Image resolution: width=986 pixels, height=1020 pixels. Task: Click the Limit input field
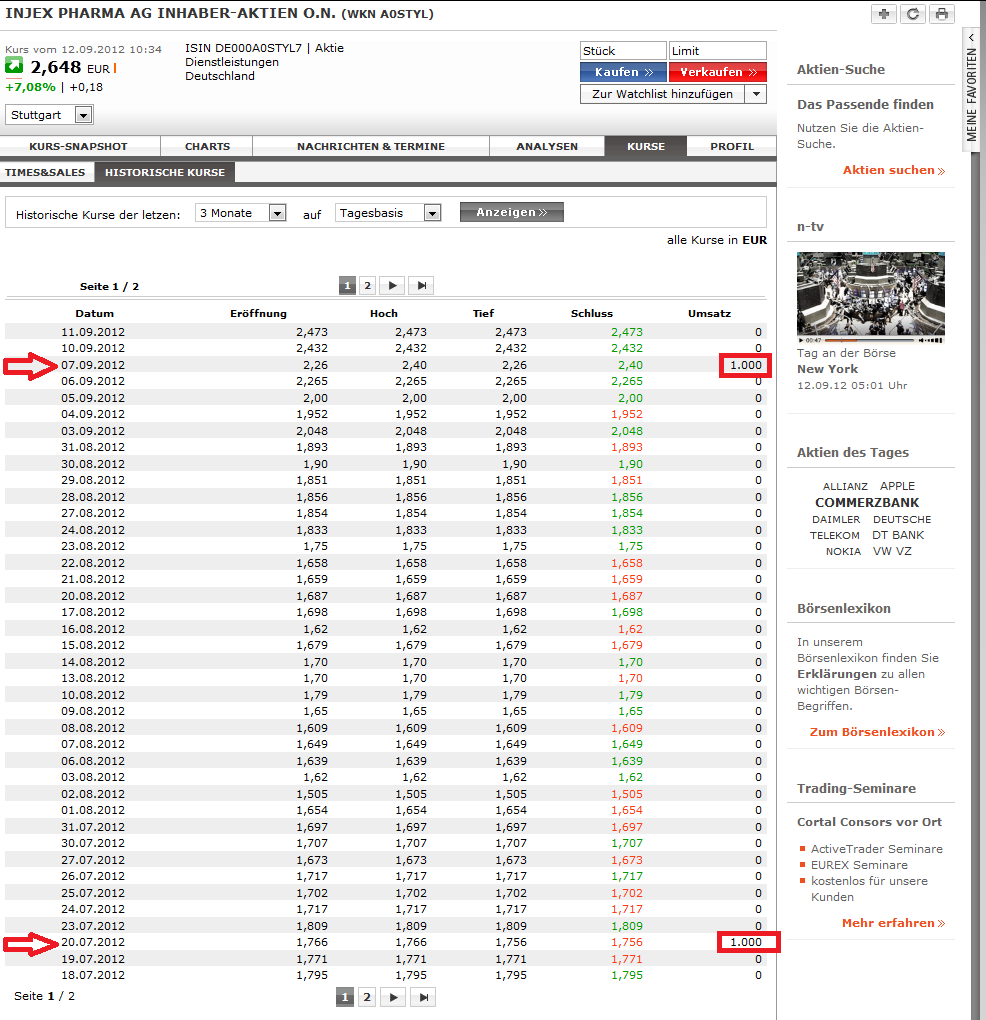click(x=718, y=51)
